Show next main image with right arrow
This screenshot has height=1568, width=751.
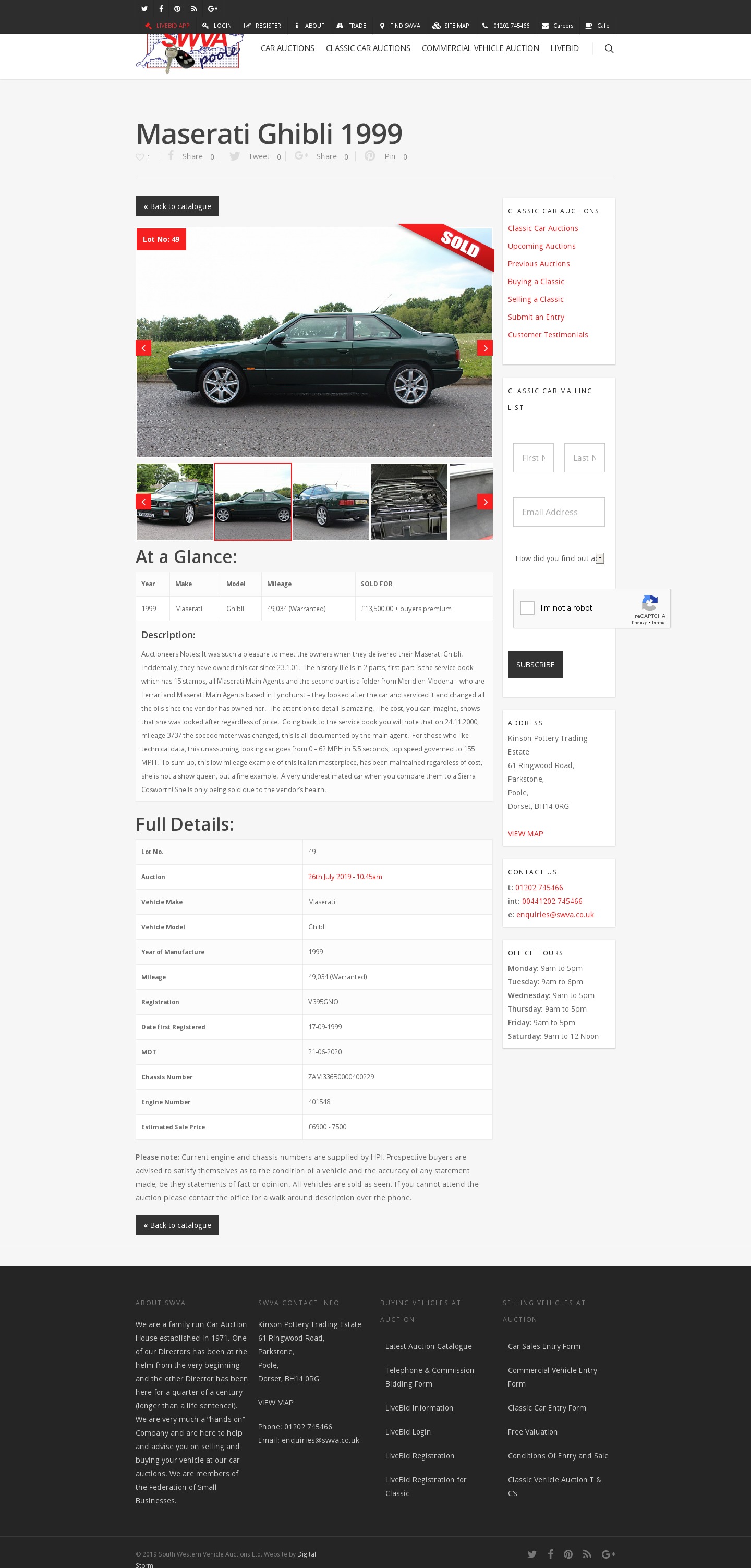click(x=485, y=348)
